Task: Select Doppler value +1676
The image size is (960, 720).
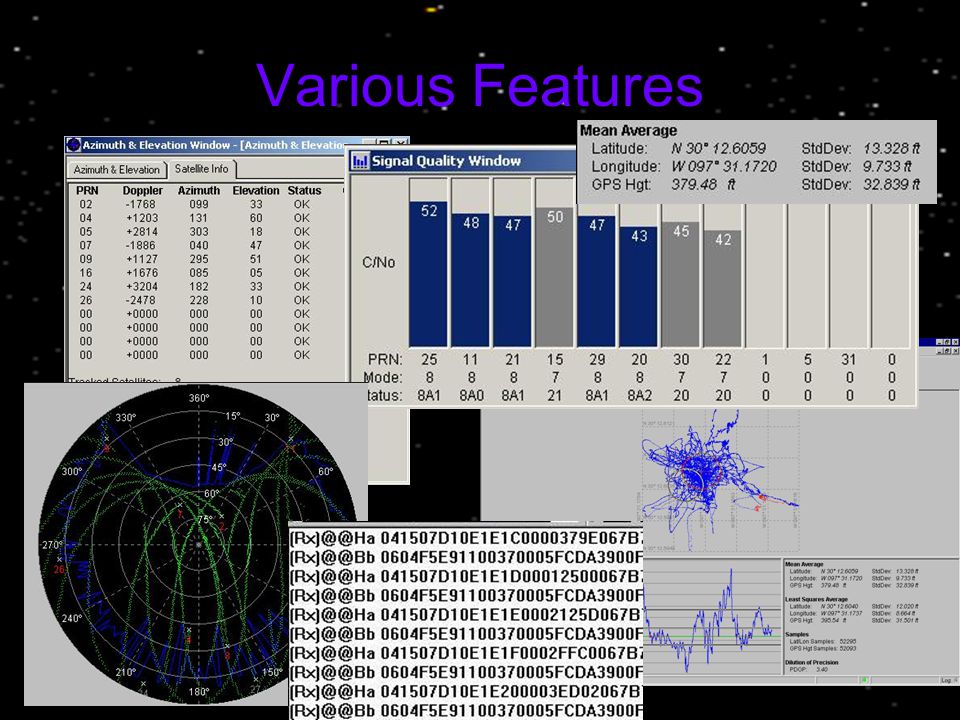Action: [x=142, y=272]
